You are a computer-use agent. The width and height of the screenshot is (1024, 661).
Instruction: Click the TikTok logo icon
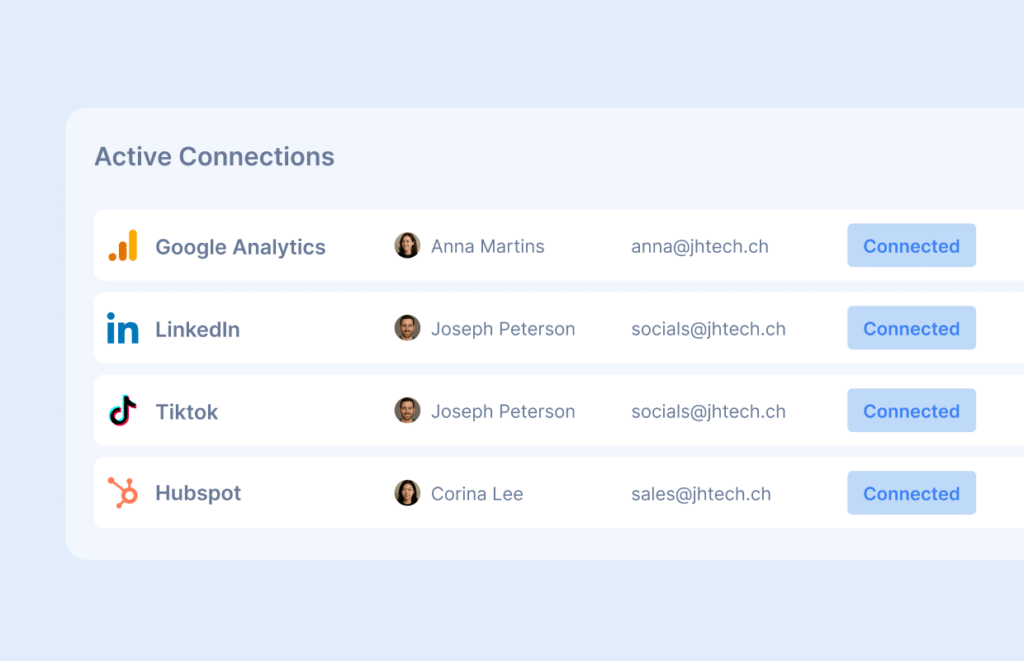point(122,410)
